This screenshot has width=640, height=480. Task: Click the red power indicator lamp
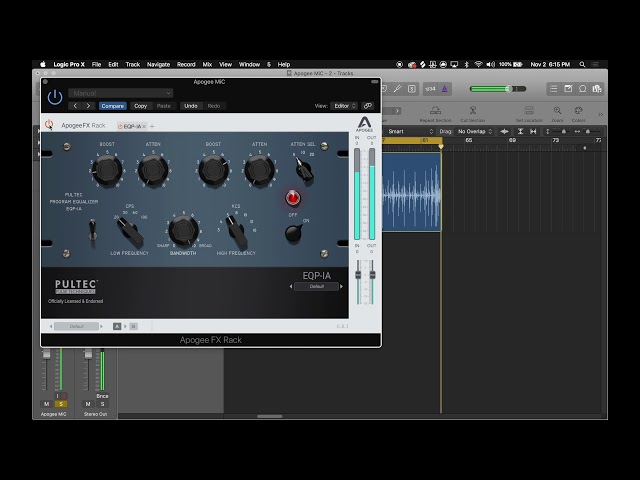point(293,198)
